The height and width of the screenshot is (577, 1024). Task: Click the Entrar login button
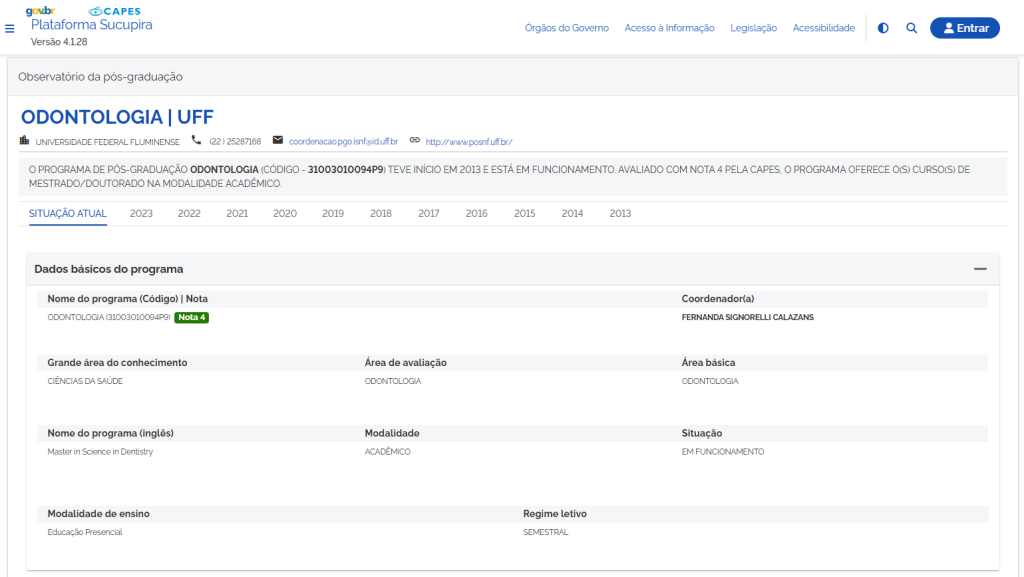click(x=965, y=28)
